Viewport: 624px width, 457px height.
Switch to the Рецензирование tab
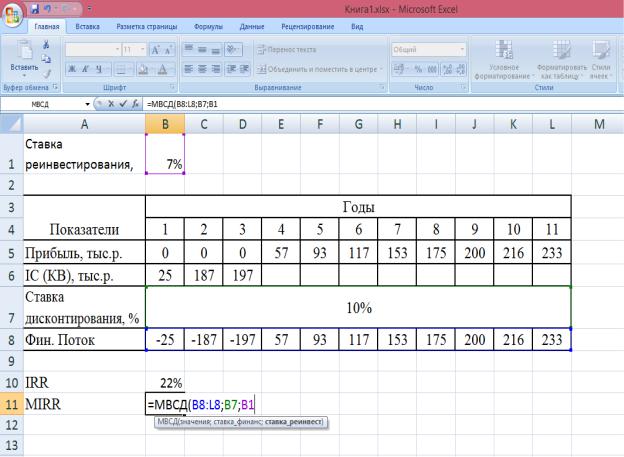coord(308,27)
